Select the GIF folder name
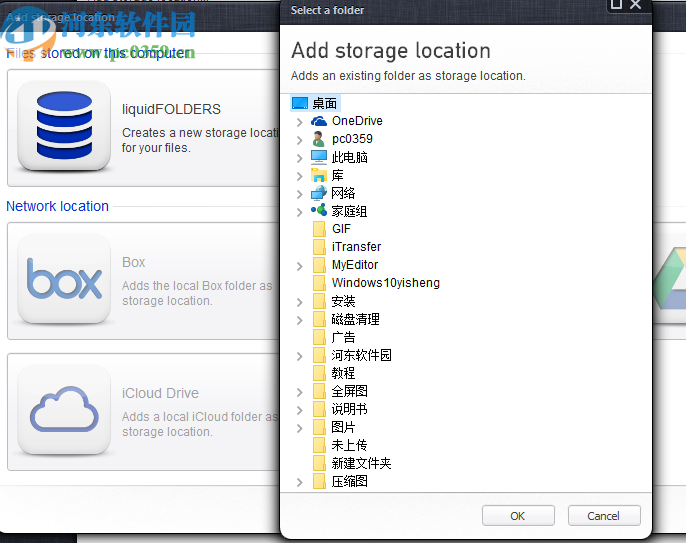 [341, 229]
